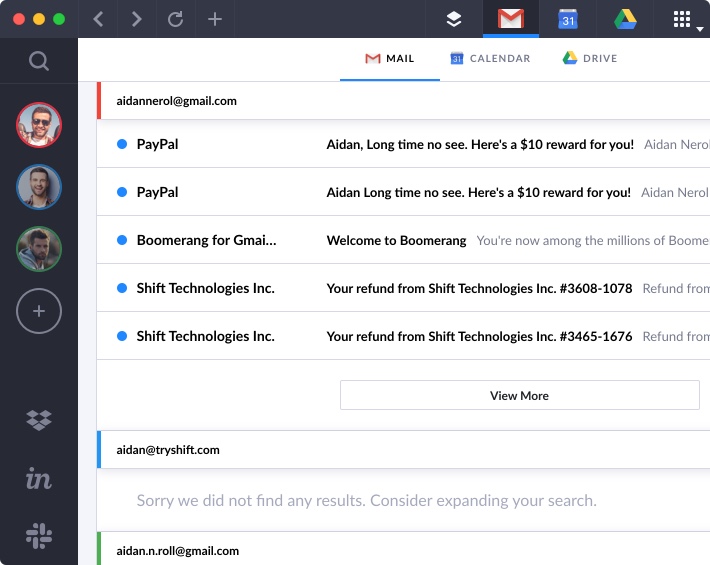Add a new account with circled plus
The height and width of the screenshot is (565, 710).
(39, 311)
